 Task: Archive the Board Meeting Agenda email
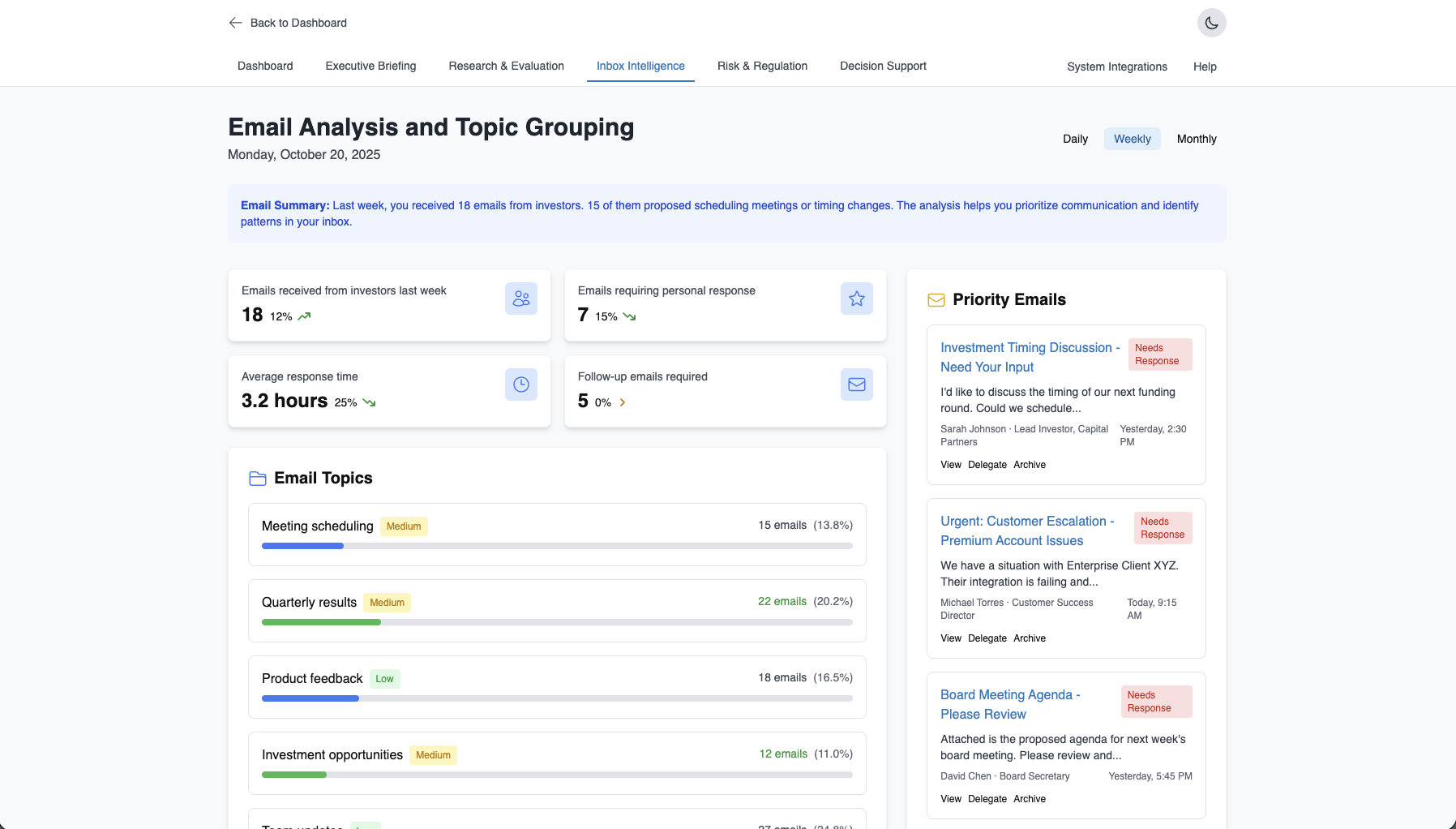click(1029, 799)
